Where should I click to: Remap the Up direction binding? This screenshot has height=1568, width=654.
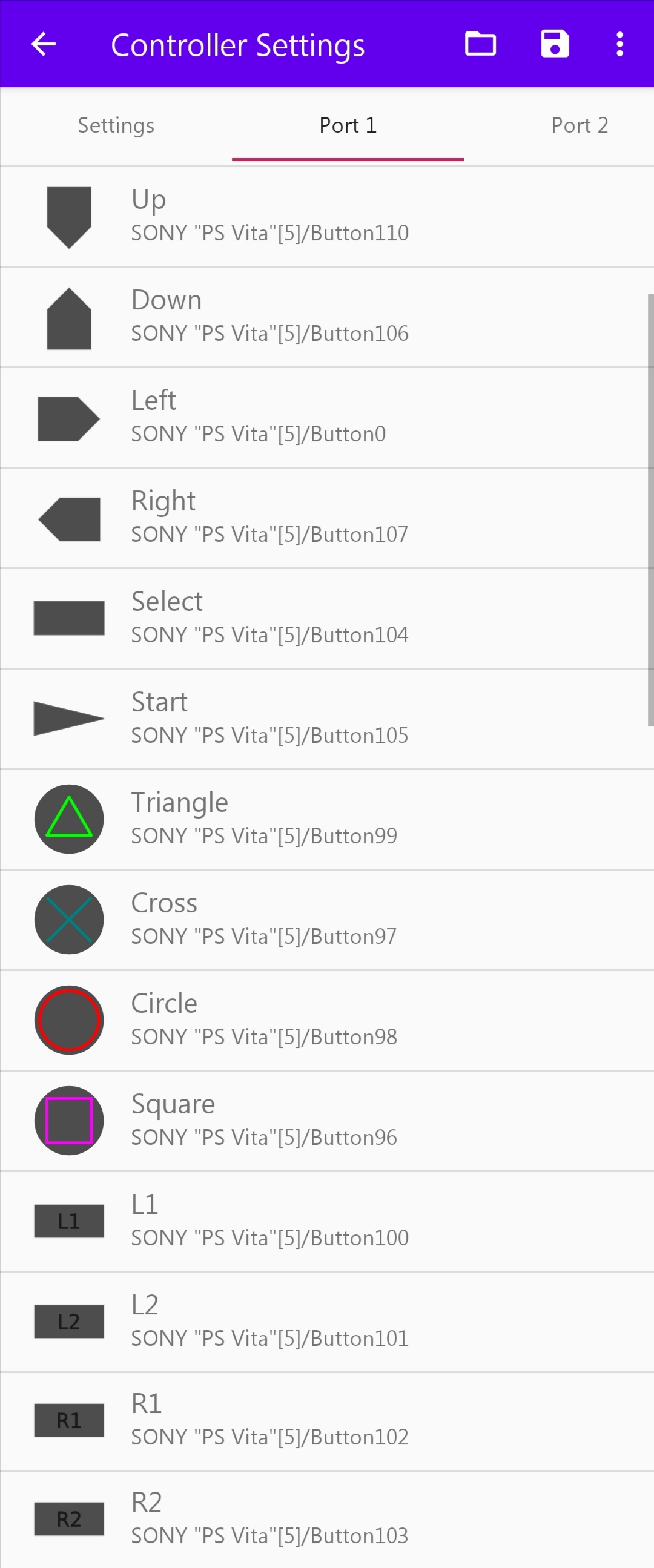pos(327,215)
